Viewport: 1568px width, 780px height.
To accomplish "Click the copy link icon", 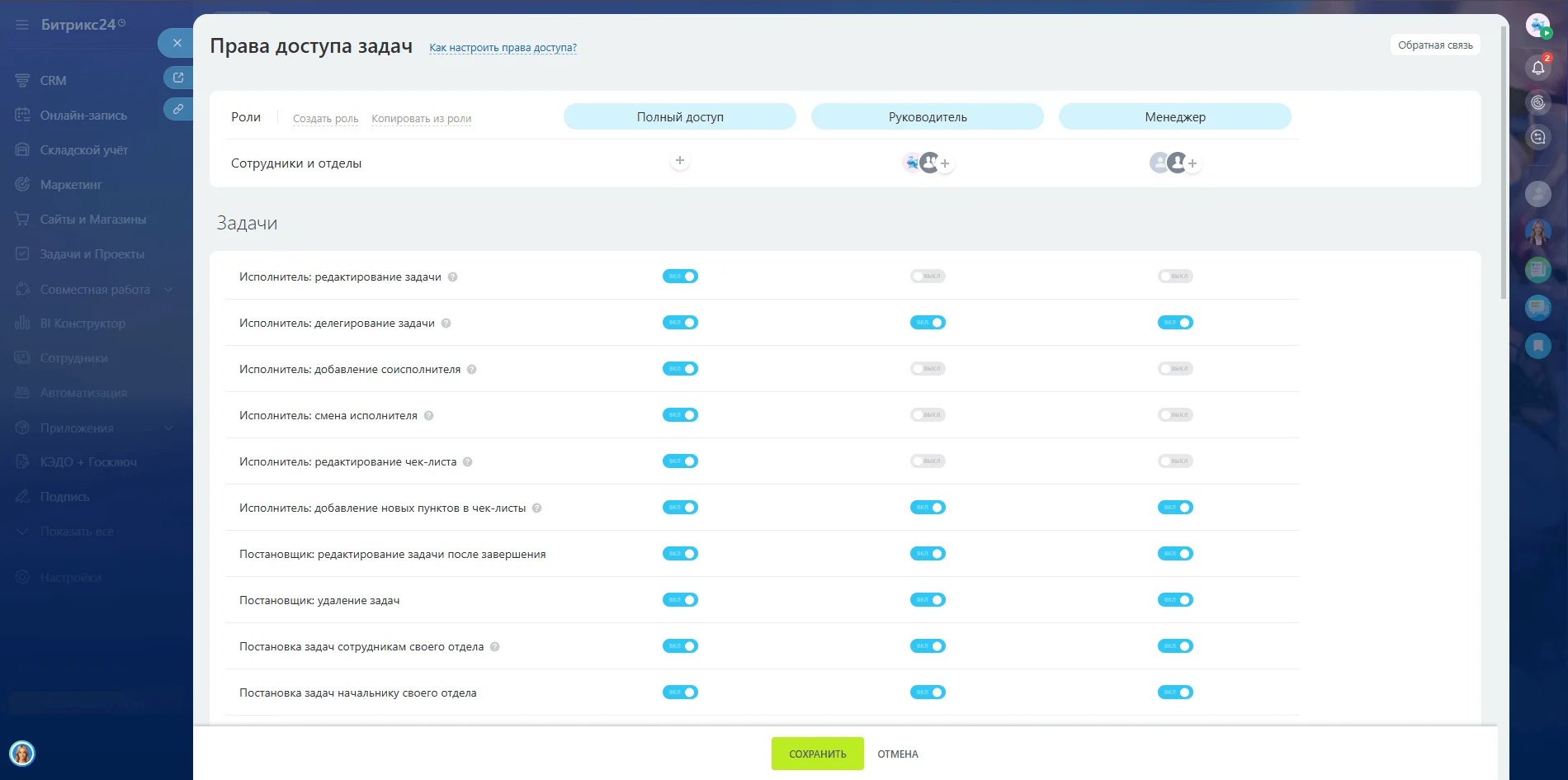I will pos(178,109).
